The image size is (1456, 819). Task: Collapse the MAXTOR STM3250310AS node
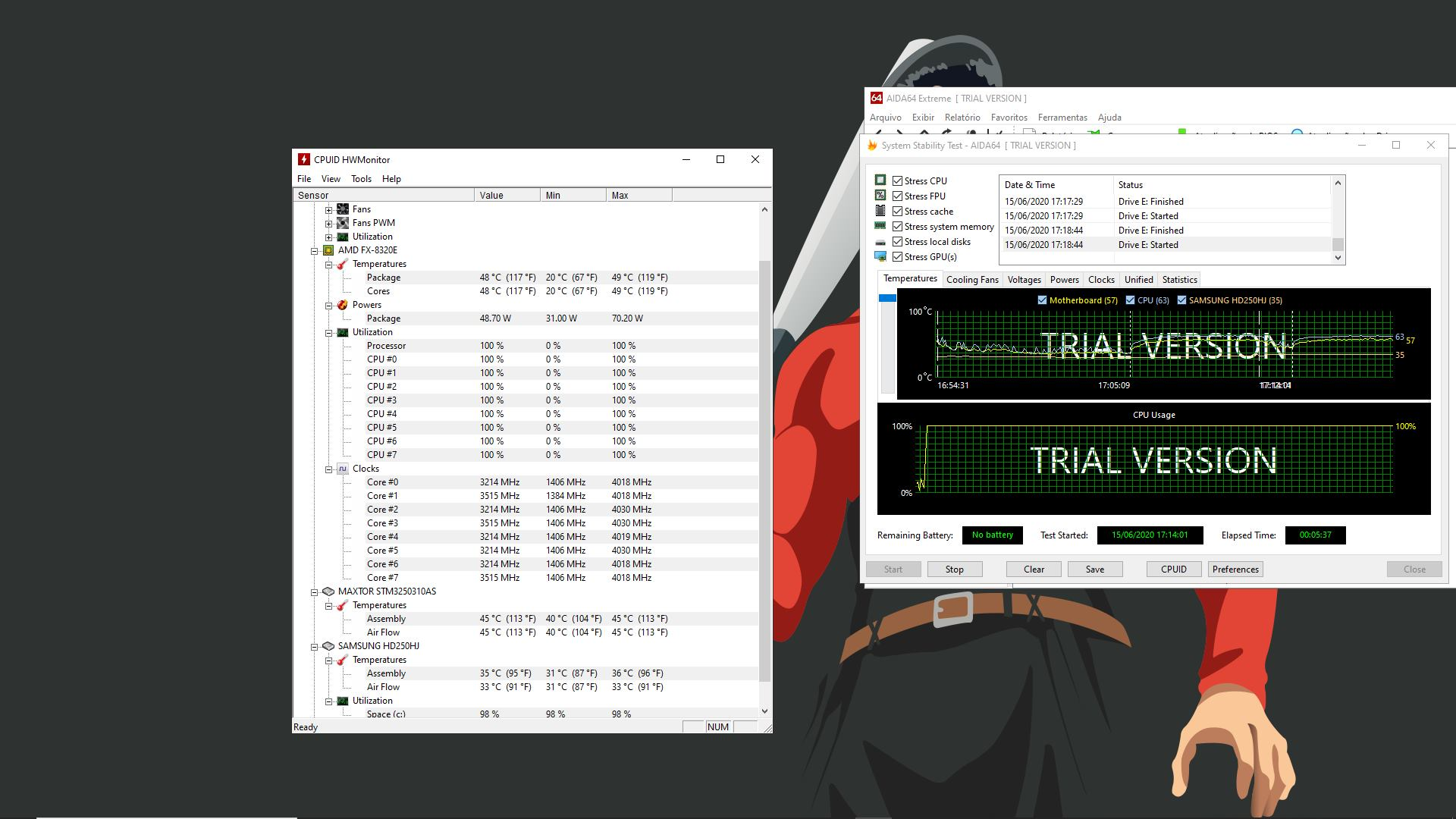click(x=315, y=592)
